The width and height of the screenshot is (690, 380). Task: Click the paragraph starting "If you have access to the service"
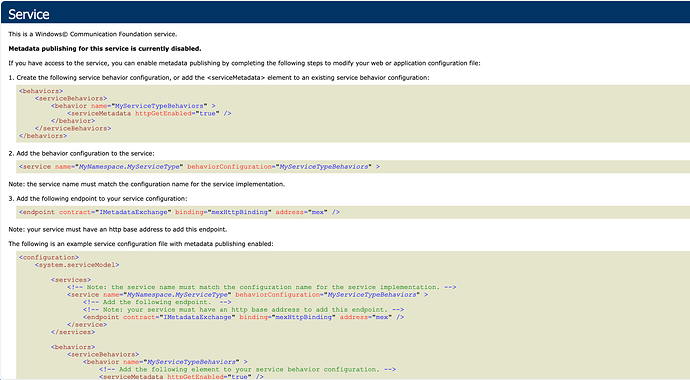244,63
